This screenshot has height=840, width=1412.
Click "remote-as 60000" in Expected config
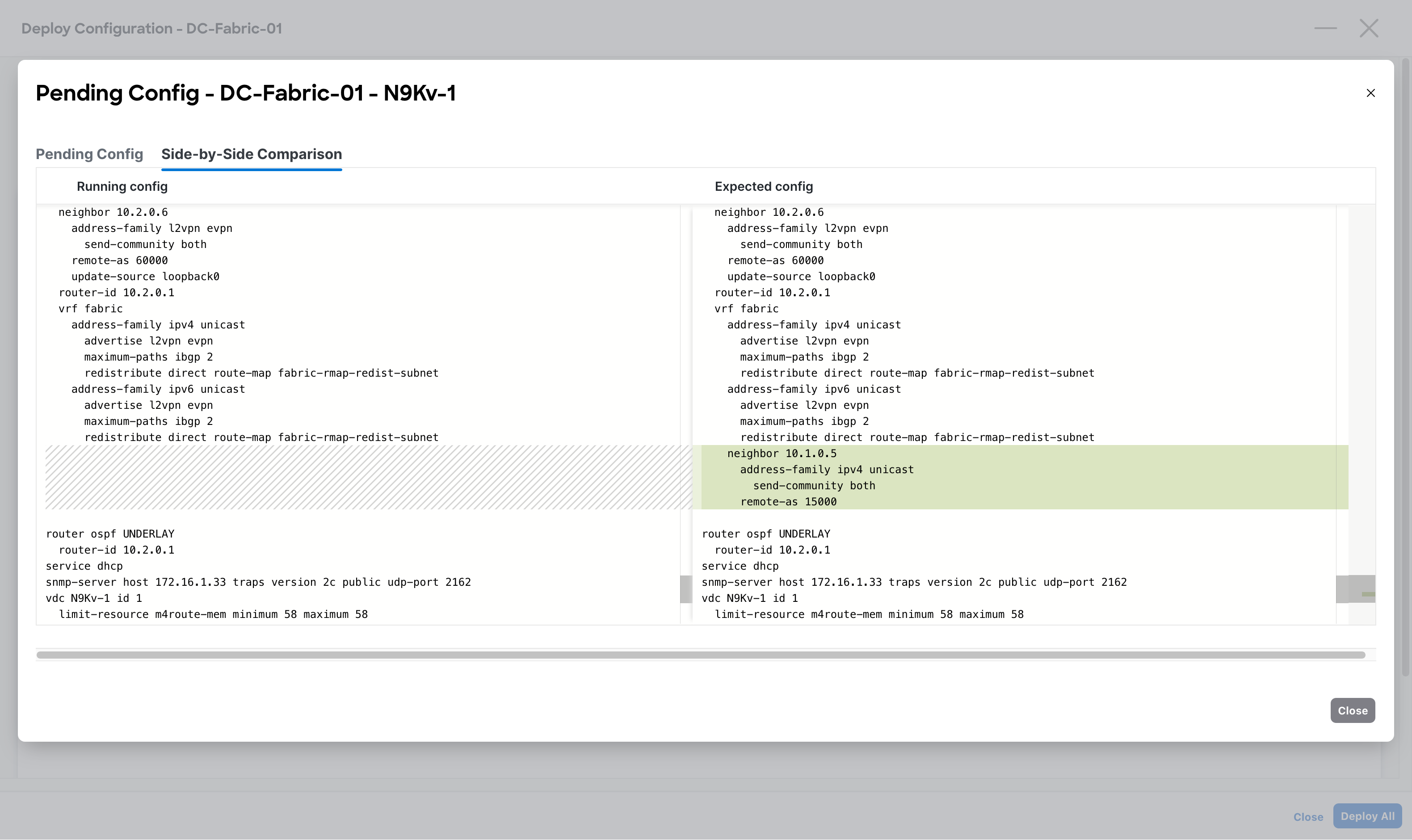coord(775,260)
